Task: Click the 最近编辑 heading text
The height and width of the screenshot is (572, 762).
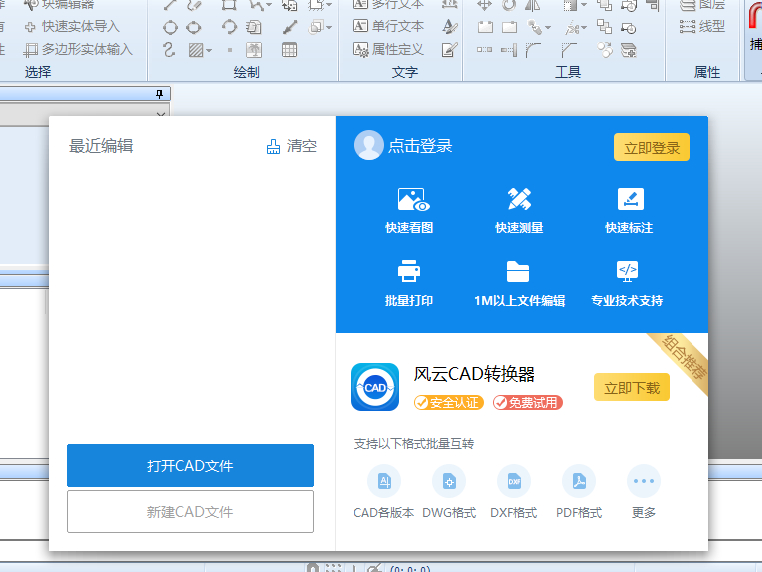Action: 101,146
